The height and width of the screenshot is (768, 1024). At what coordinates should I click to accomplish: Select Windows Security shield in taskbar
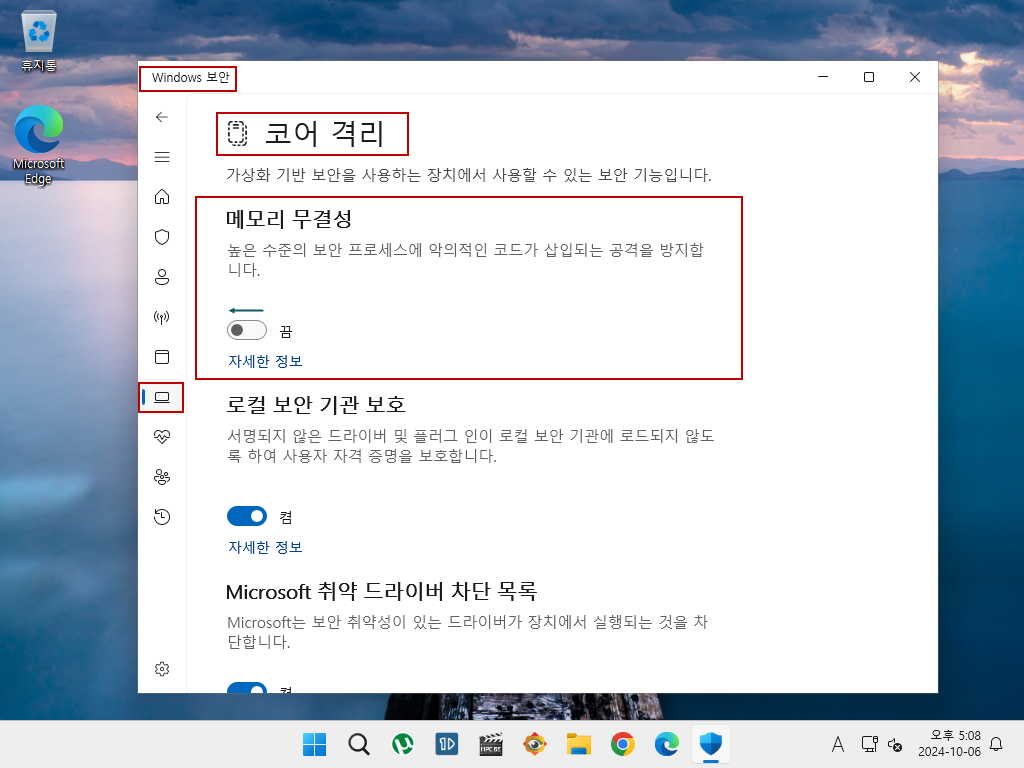(711, 744)
